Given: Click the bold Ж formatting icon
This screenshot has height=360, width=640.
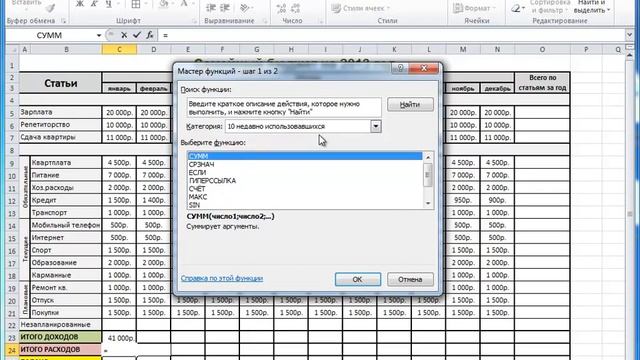Looking at the screenshot, I should pos(80,4).
